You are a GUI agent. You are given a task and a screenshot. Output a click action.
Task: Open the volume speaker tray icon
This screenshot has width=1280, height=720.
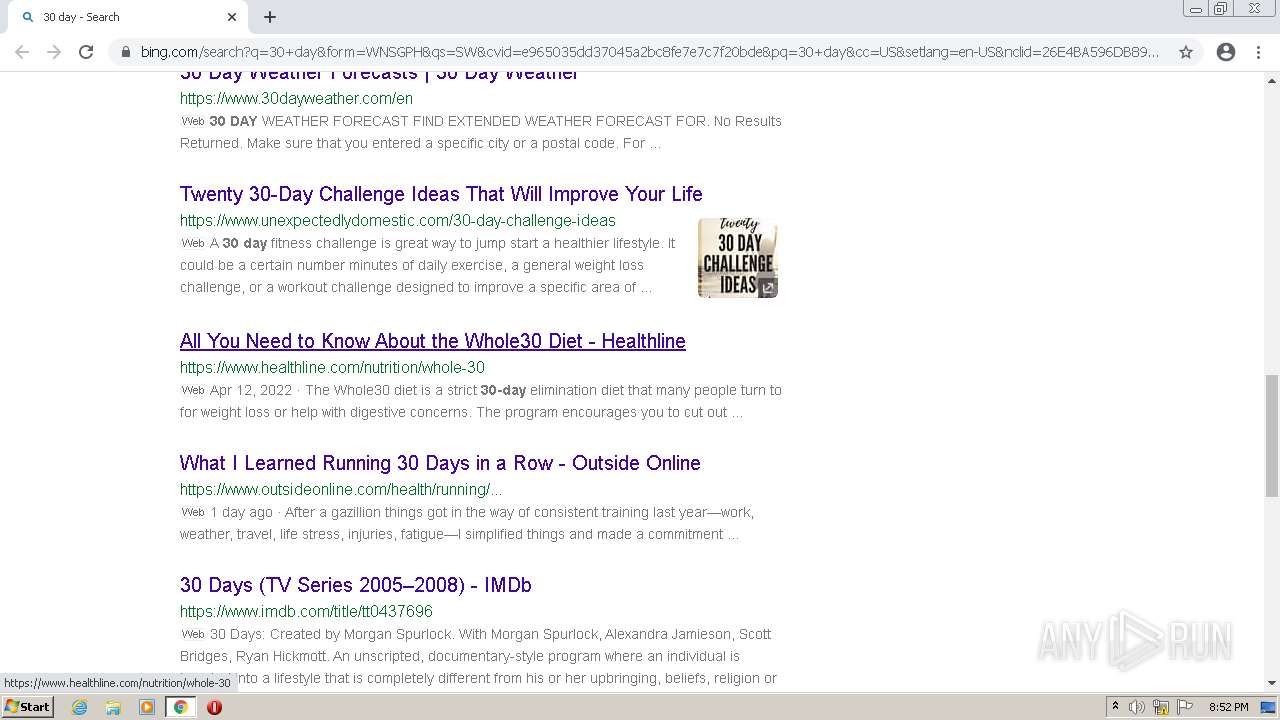(x=1137, y=707)
